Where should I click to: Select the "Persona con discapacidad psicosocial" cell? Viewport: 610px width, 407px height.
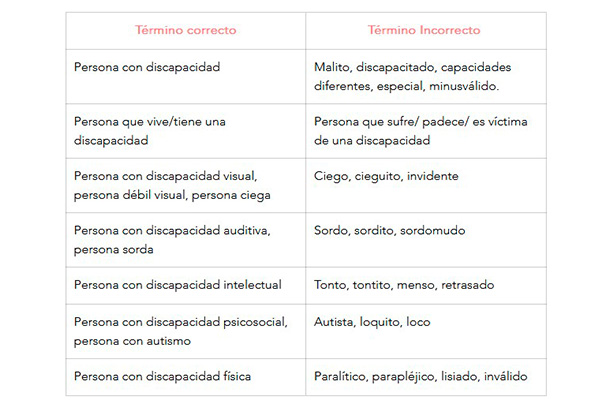pyautogui.click(x=181, y=331)
